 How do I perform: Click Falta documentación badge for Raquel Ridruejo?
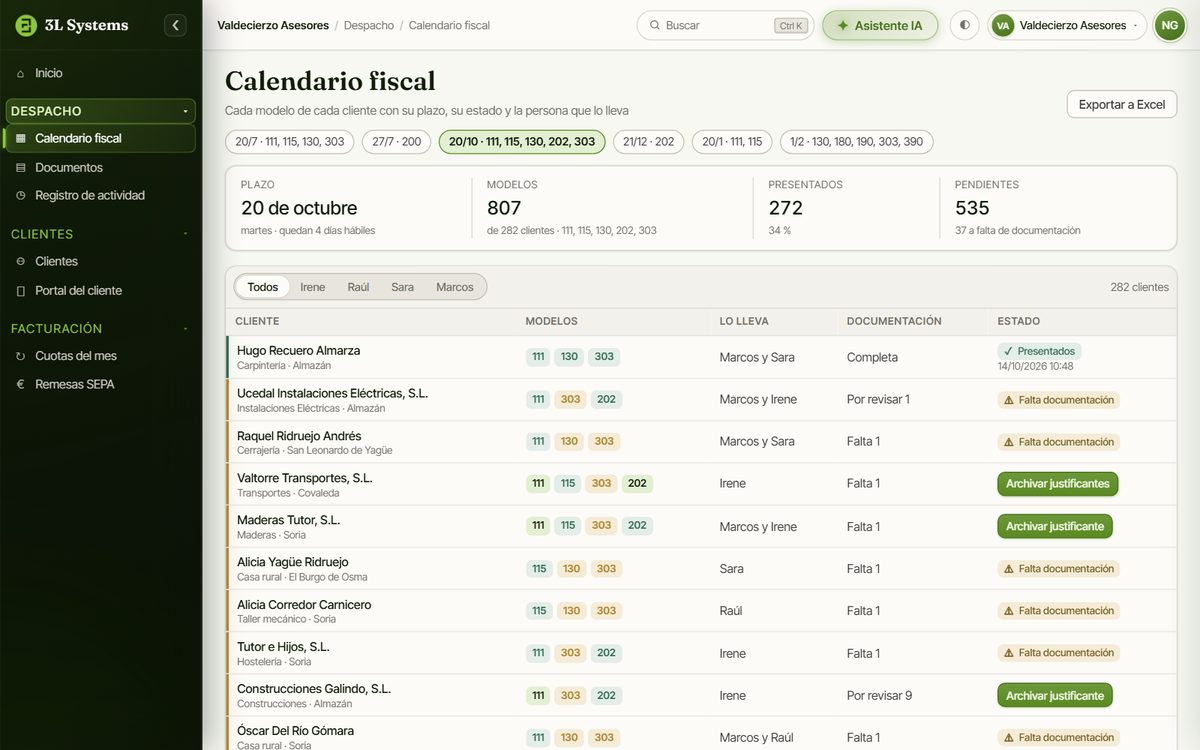click(1059, 442)
